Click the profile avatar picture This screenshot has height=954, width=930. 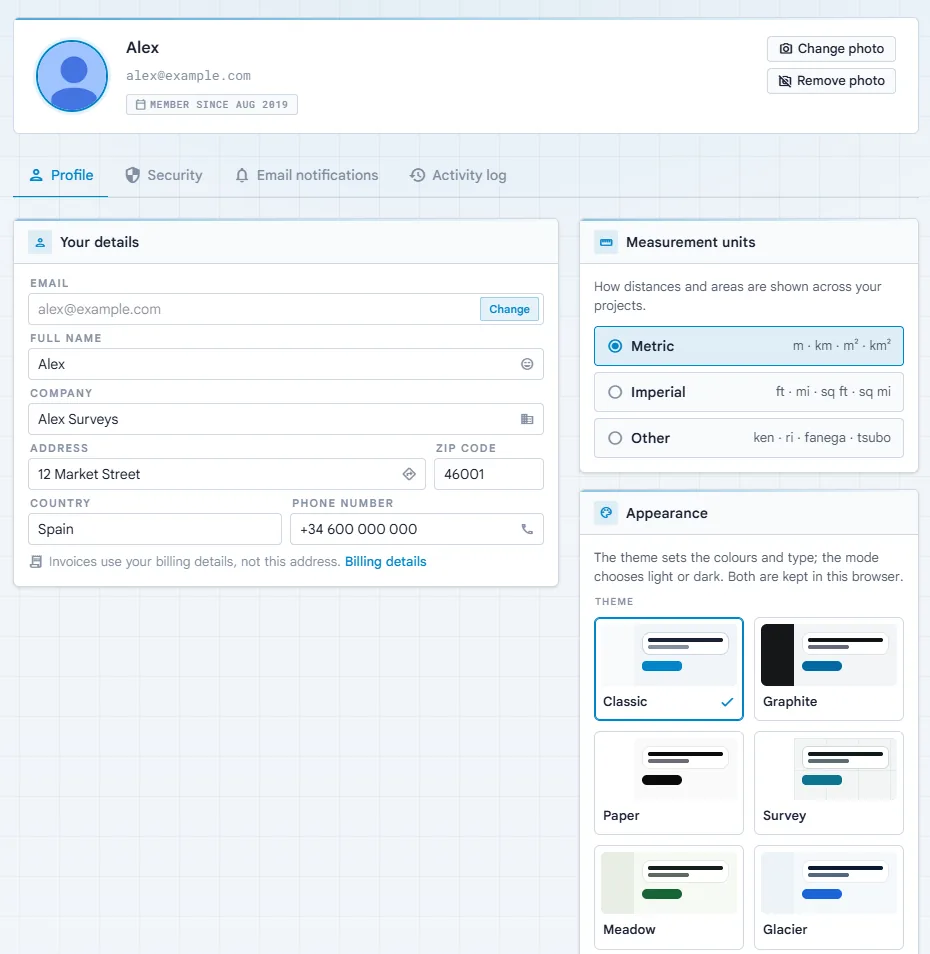72,76
